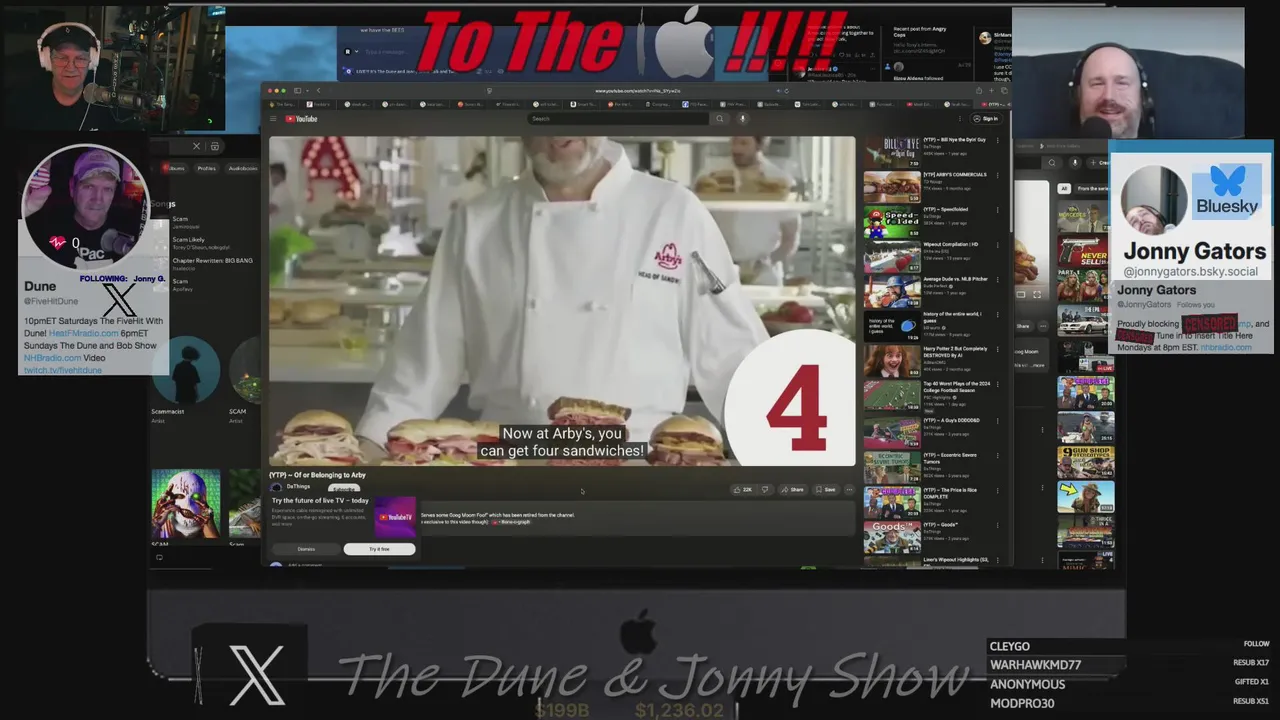Open options for Harry Potter 2 row
This screenshot has height=720, width=1280.
pyautogui.click(x=997, y=350)
